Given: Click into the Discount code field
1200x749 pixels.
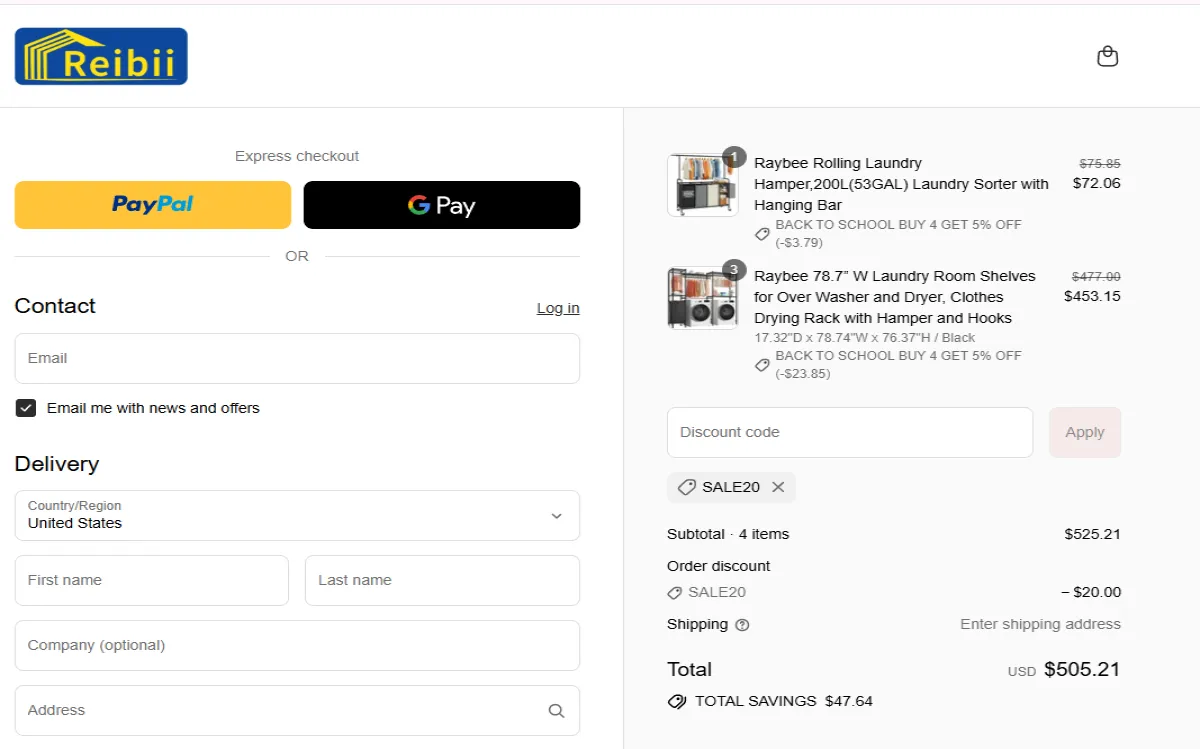Looking at the screenshot, I should (x=849, y=432).
